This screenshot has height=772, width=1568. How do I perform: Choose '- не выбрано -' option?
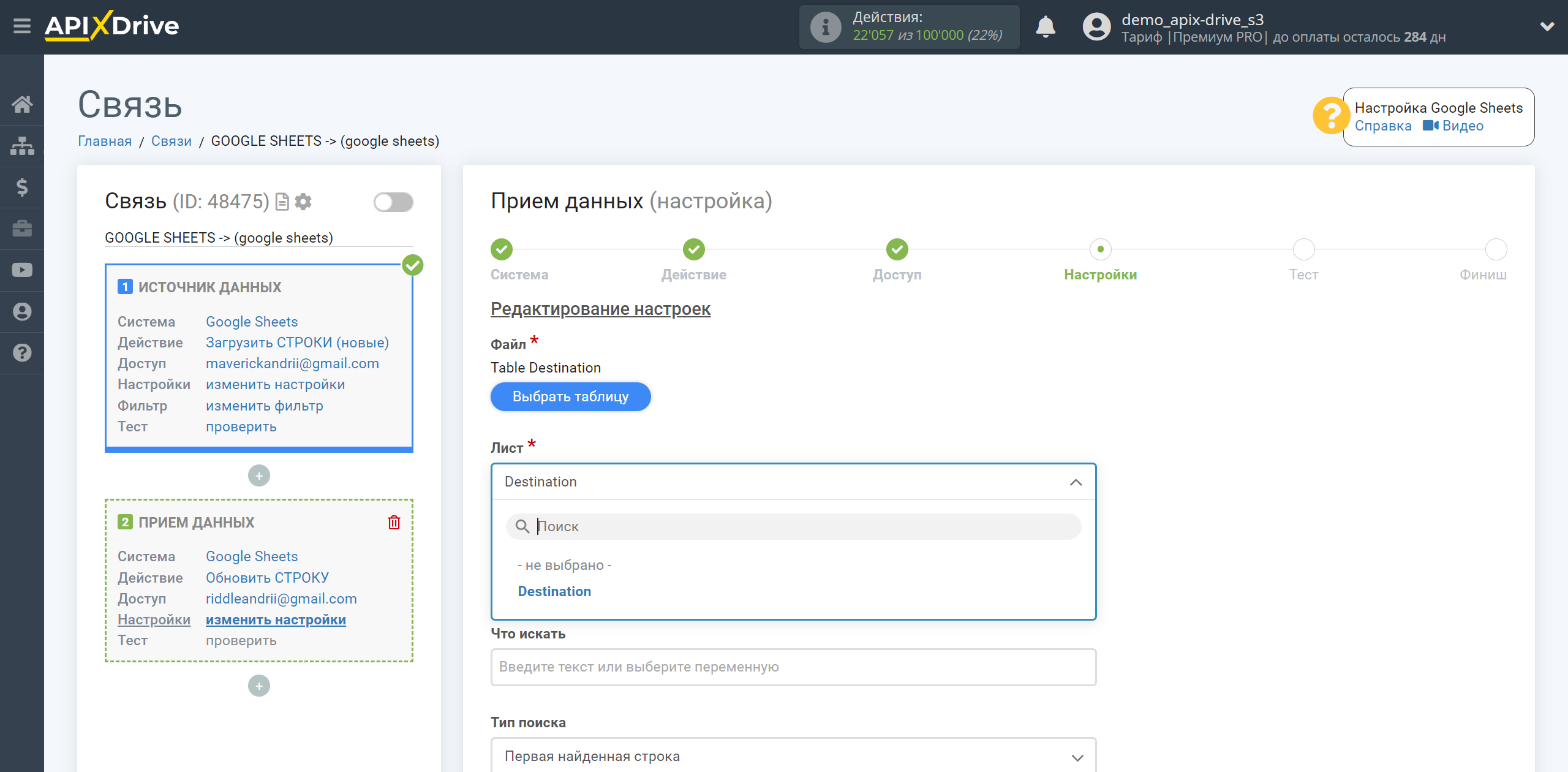coord(564,565)
